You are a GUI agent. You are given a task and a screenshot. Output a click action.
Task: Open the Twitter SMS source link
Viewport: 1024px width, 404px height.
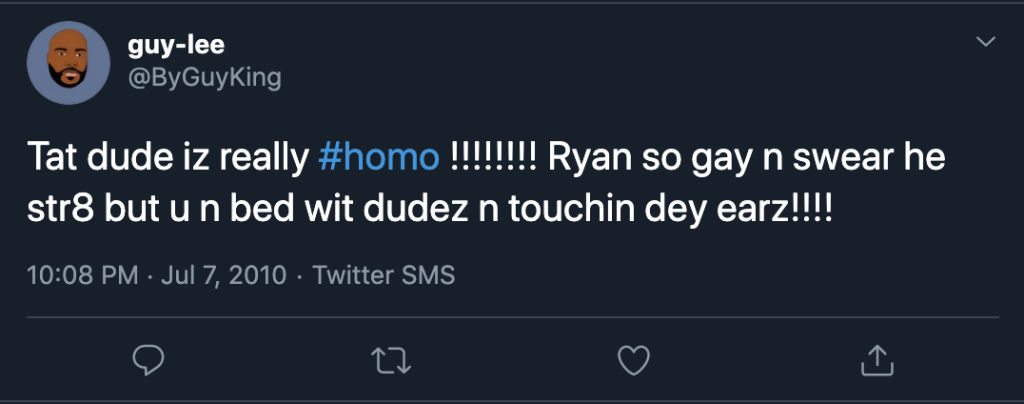(x=384, y=274)
